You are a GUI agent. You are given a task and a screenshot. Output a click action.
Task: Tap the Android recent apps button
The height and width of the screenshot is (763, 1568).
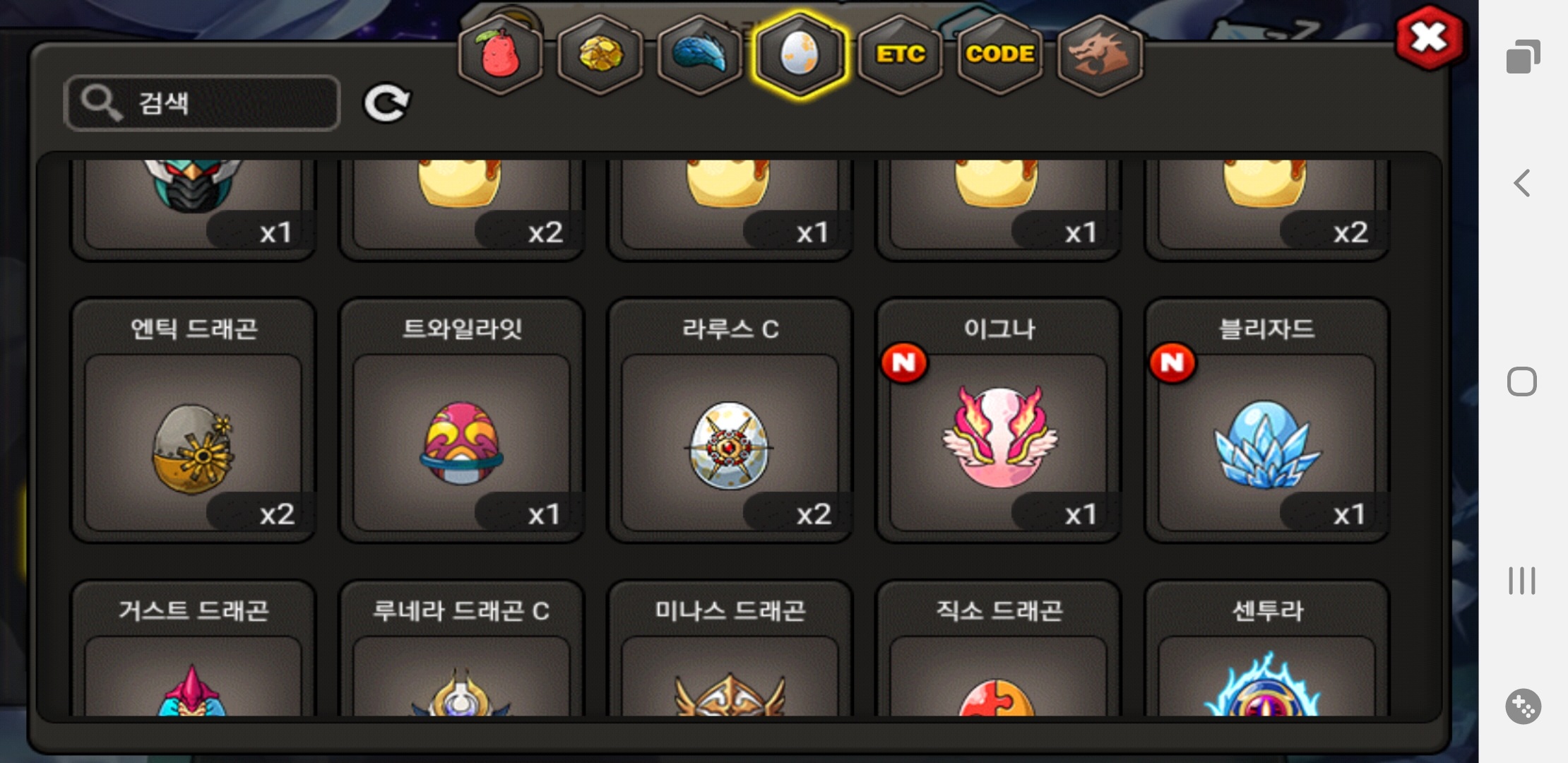tap(1522, 581)
